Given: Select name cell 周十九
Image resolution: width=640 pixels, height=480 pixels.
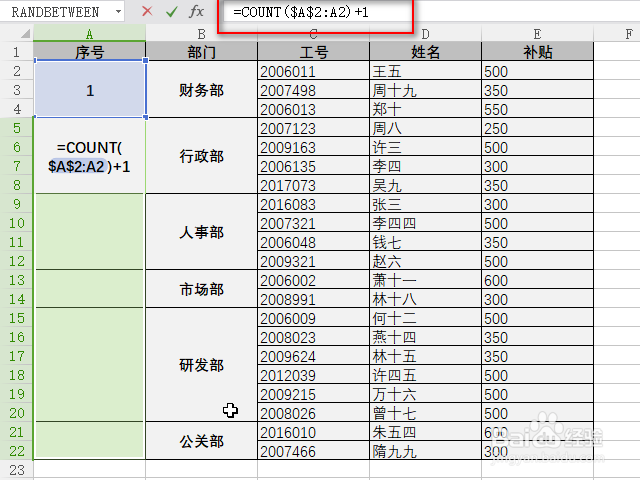Looking at the screenshot, I should [x=425, y=90].
